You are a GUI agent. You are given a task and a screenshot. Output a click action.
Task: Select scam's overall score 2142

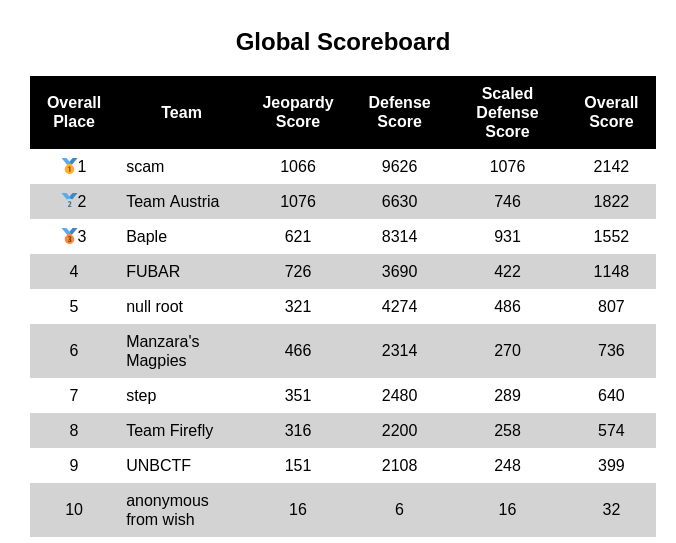[x=611, y=166]
